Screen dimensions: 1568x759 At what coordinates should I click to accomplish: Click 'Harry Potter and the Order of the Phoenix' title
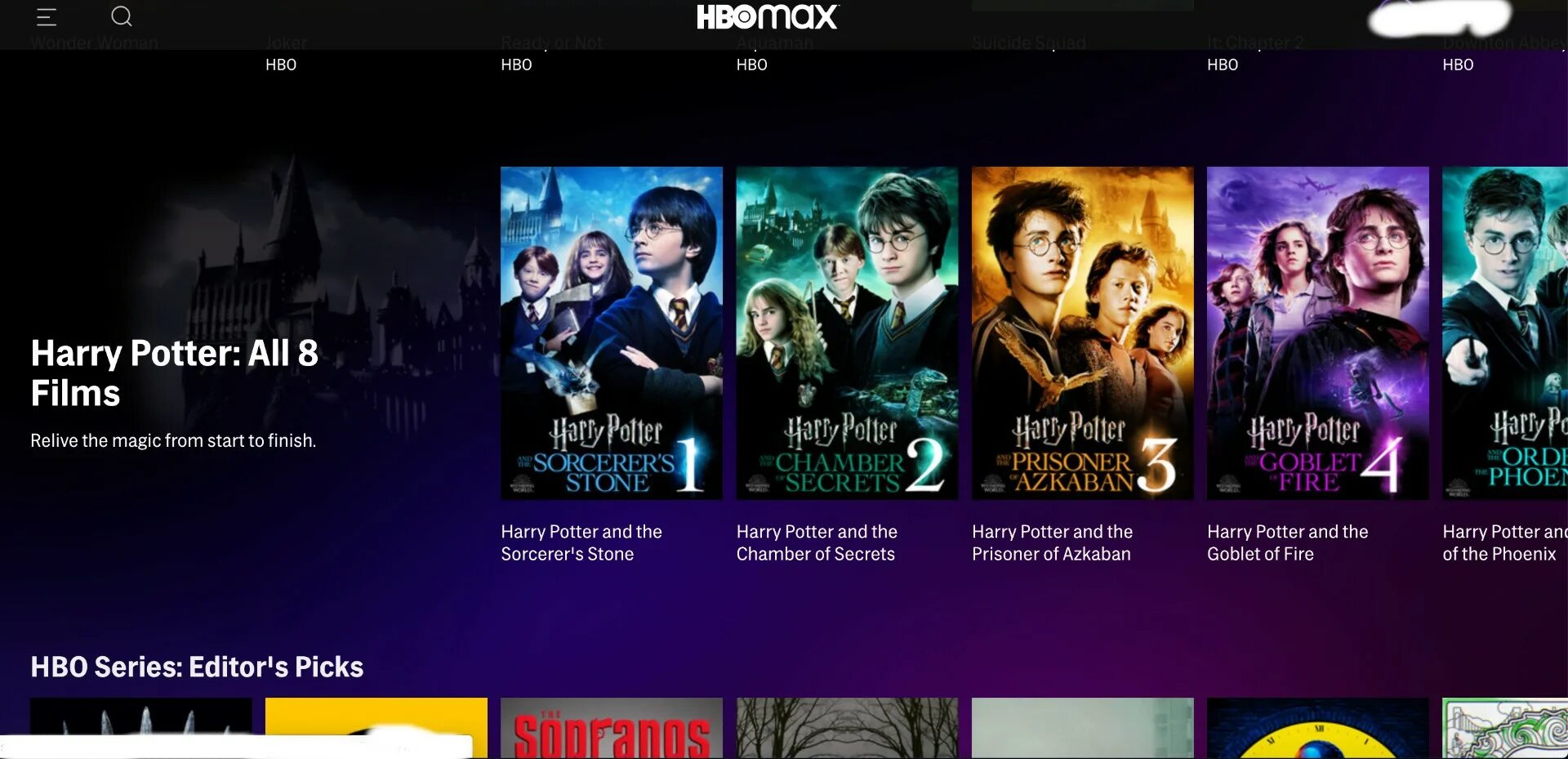coord(1505,542)
